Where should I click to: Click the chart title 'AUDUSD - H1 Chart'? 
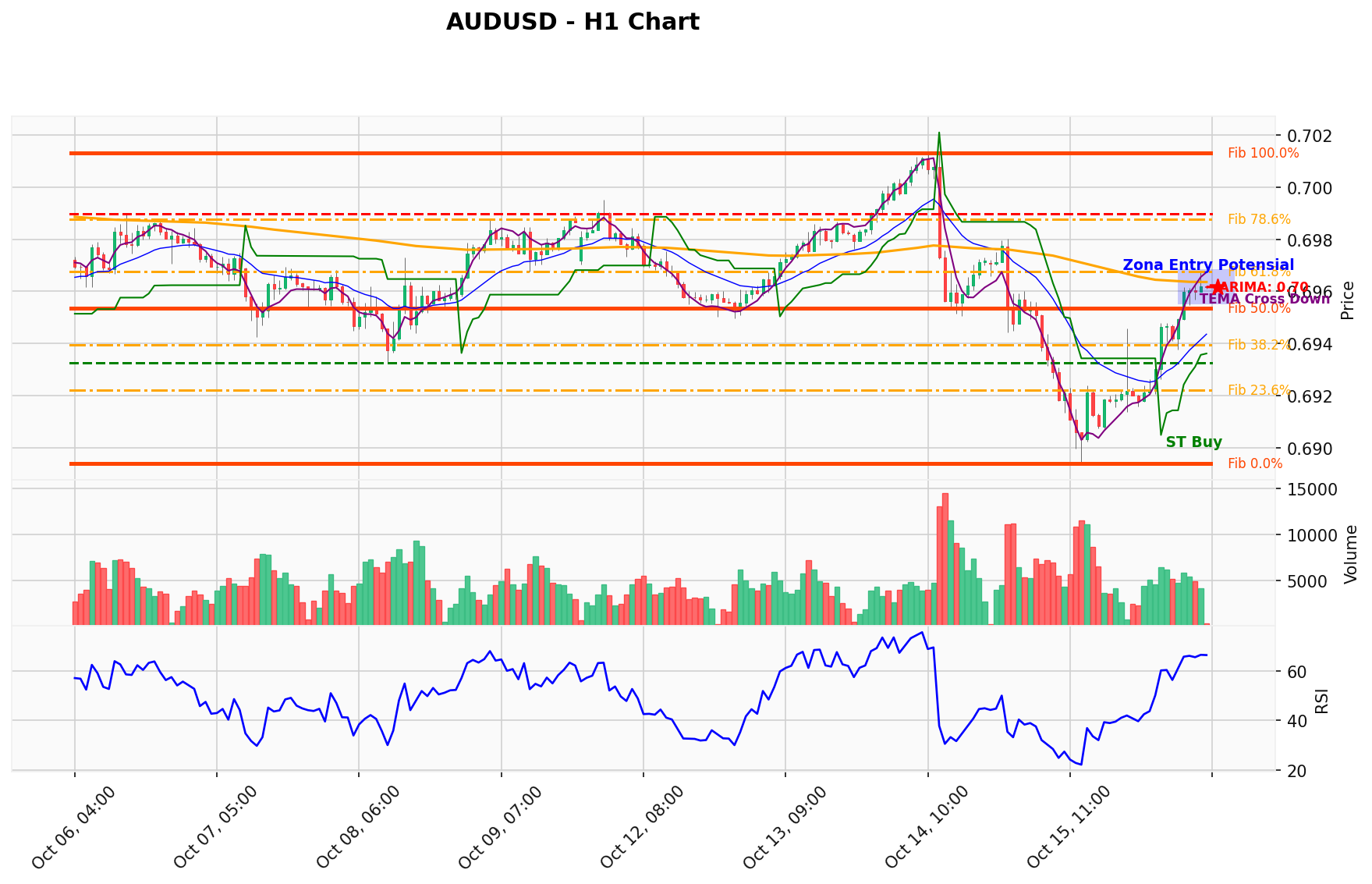coord(573,22)
